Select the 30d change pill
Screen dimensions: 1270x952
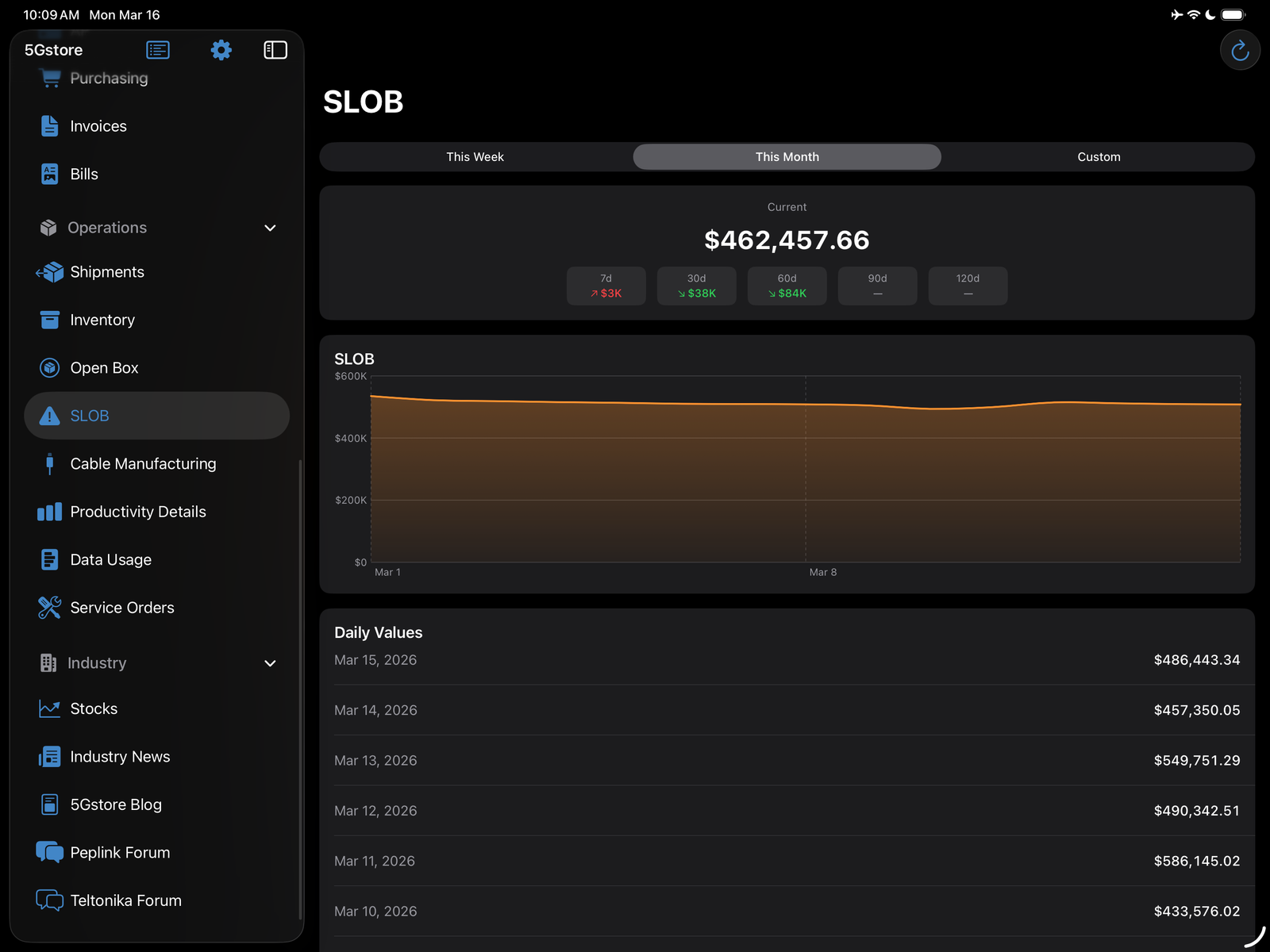pyautogui.click(x=696, y=286)
